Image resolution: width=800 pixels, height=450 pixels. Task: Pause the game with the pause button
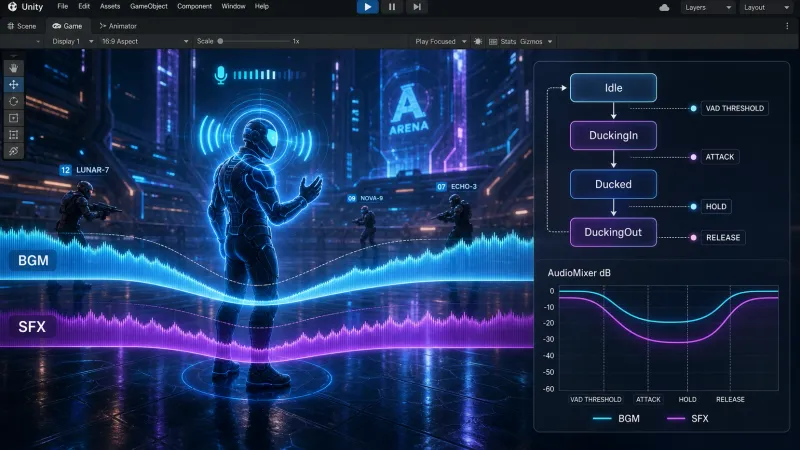(x=392, y=7)
